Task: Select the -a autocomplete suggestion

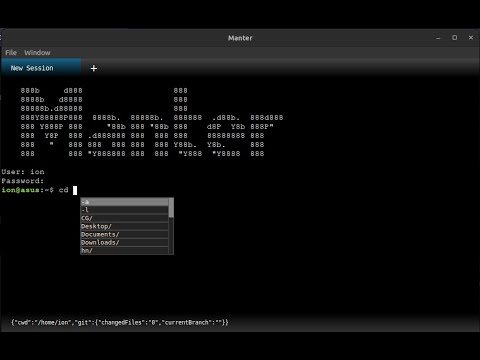Action: click(x=124, y=202)
